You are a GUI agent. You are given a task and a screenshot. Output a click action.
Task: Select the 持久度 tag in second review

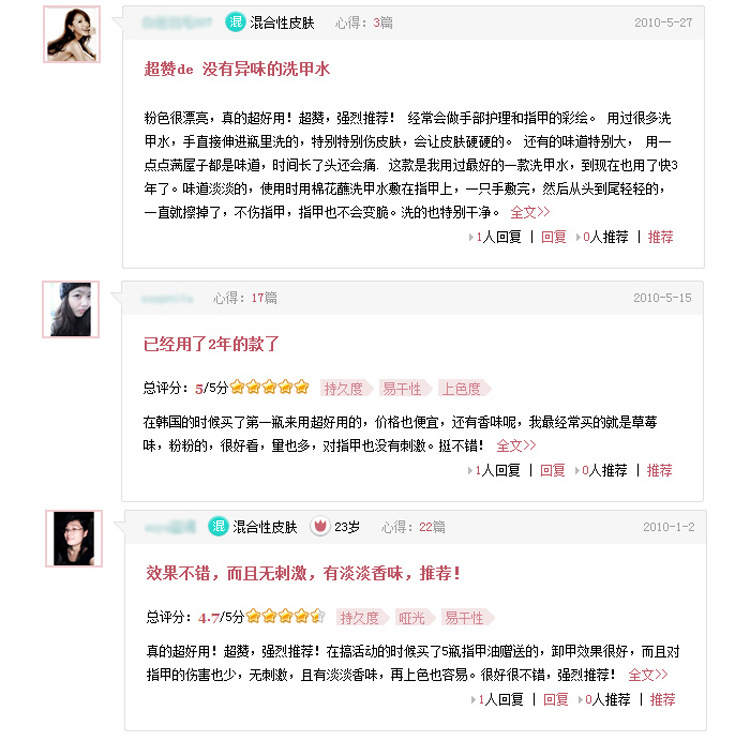pos(345,388)
